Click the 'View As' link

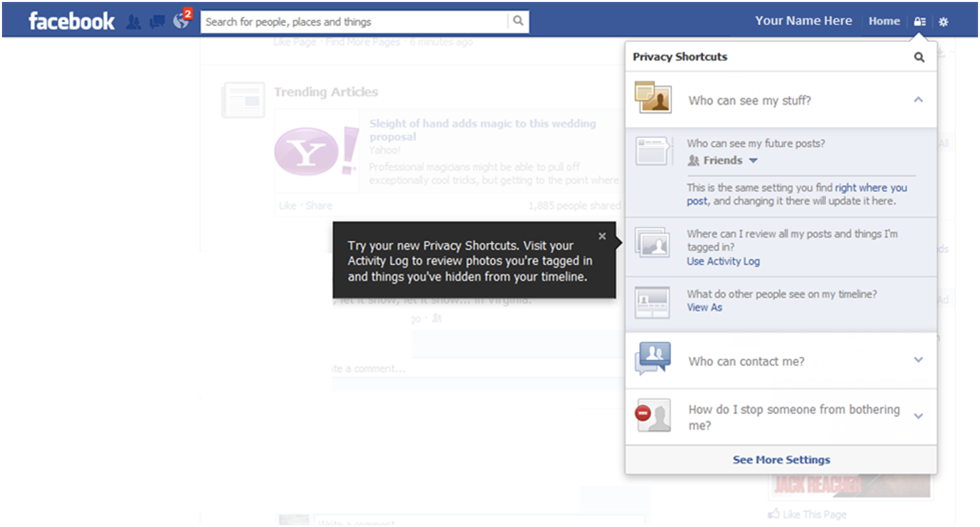[x=704, y=308]
